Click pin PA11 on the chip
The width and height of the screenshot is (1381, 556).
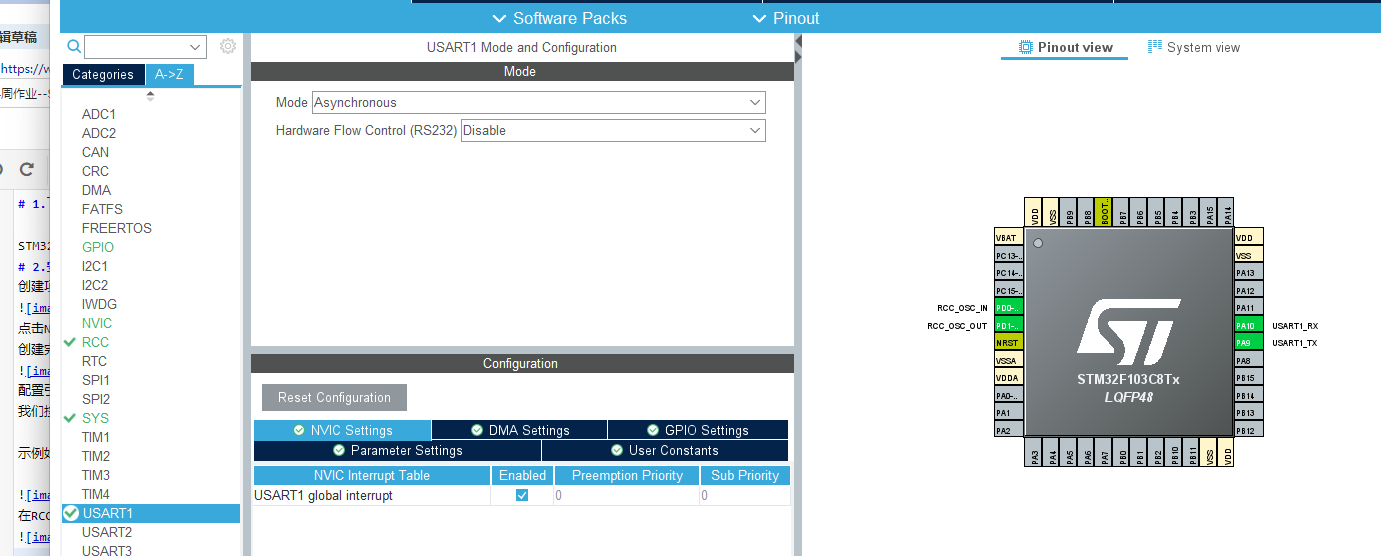coord(1249,308)
